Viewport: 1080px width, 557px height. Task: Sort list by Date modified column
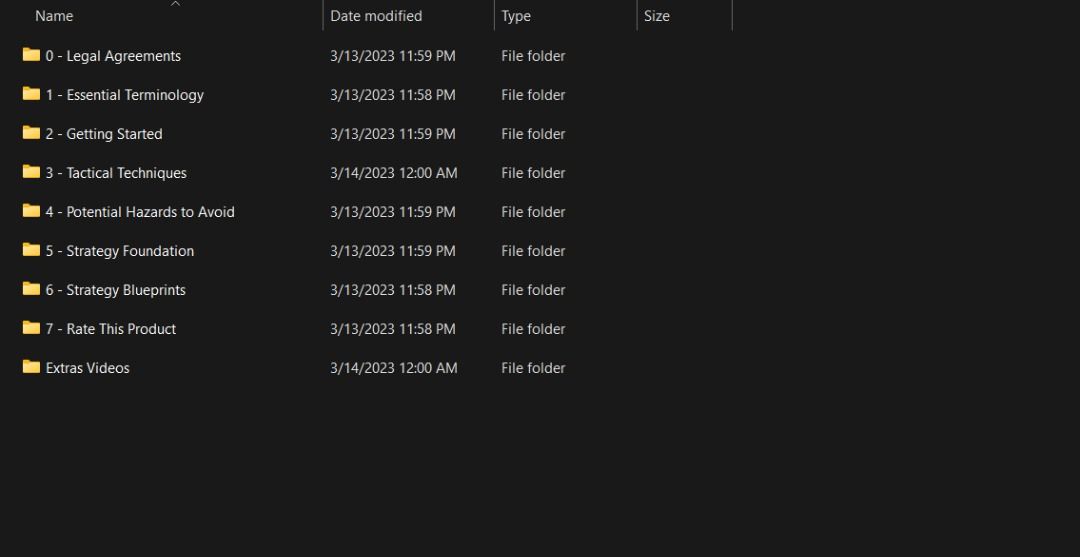tap(376, 16)
